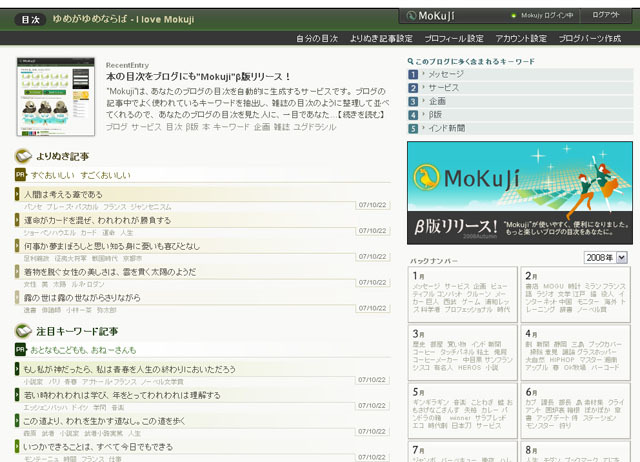Open よりぬき記事設定 menu item
640x462 pixels.
click(x=381, y=38)
